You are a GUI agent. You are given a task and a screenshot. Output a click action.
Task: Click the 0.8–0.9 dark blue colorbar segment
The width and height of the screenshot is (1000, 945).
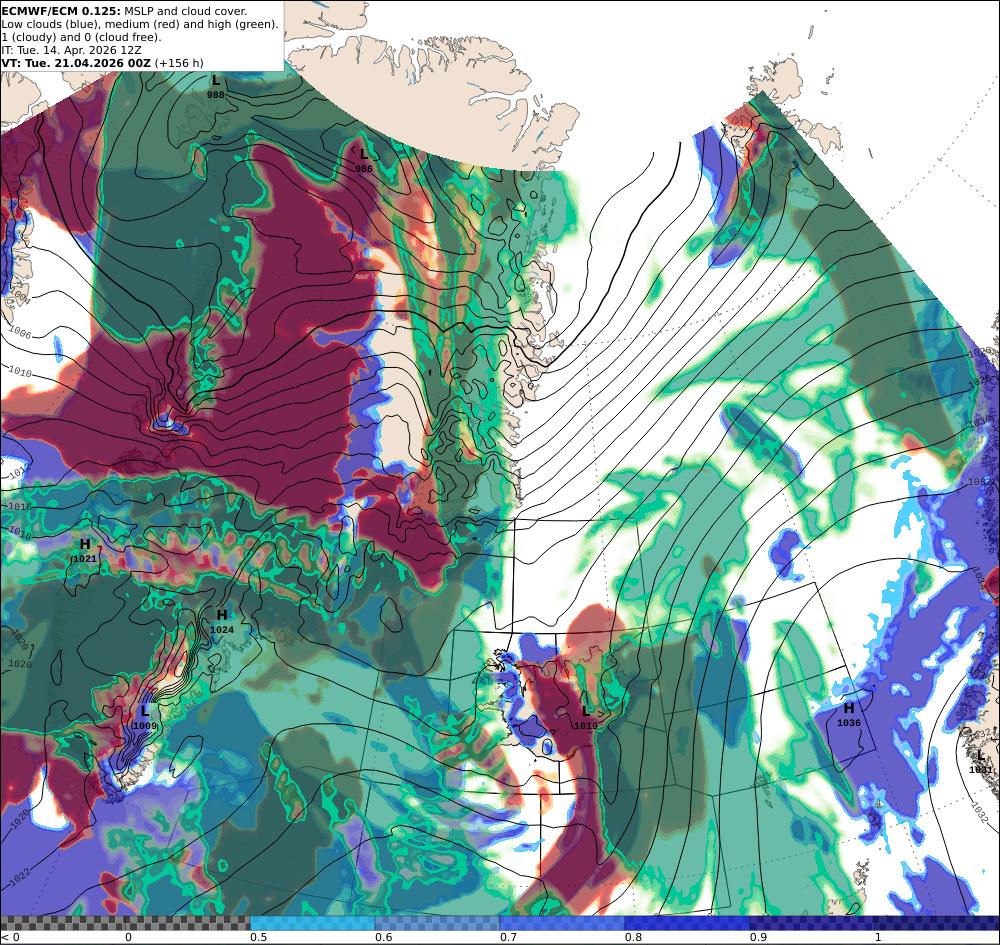(688, 923)
